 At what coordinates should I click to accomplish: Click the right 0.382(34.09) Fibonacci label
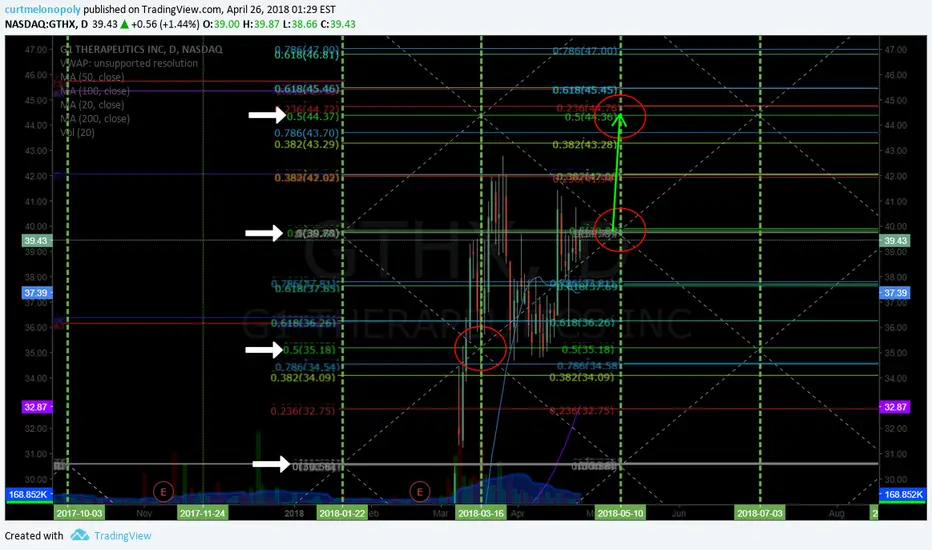(582, 377)
